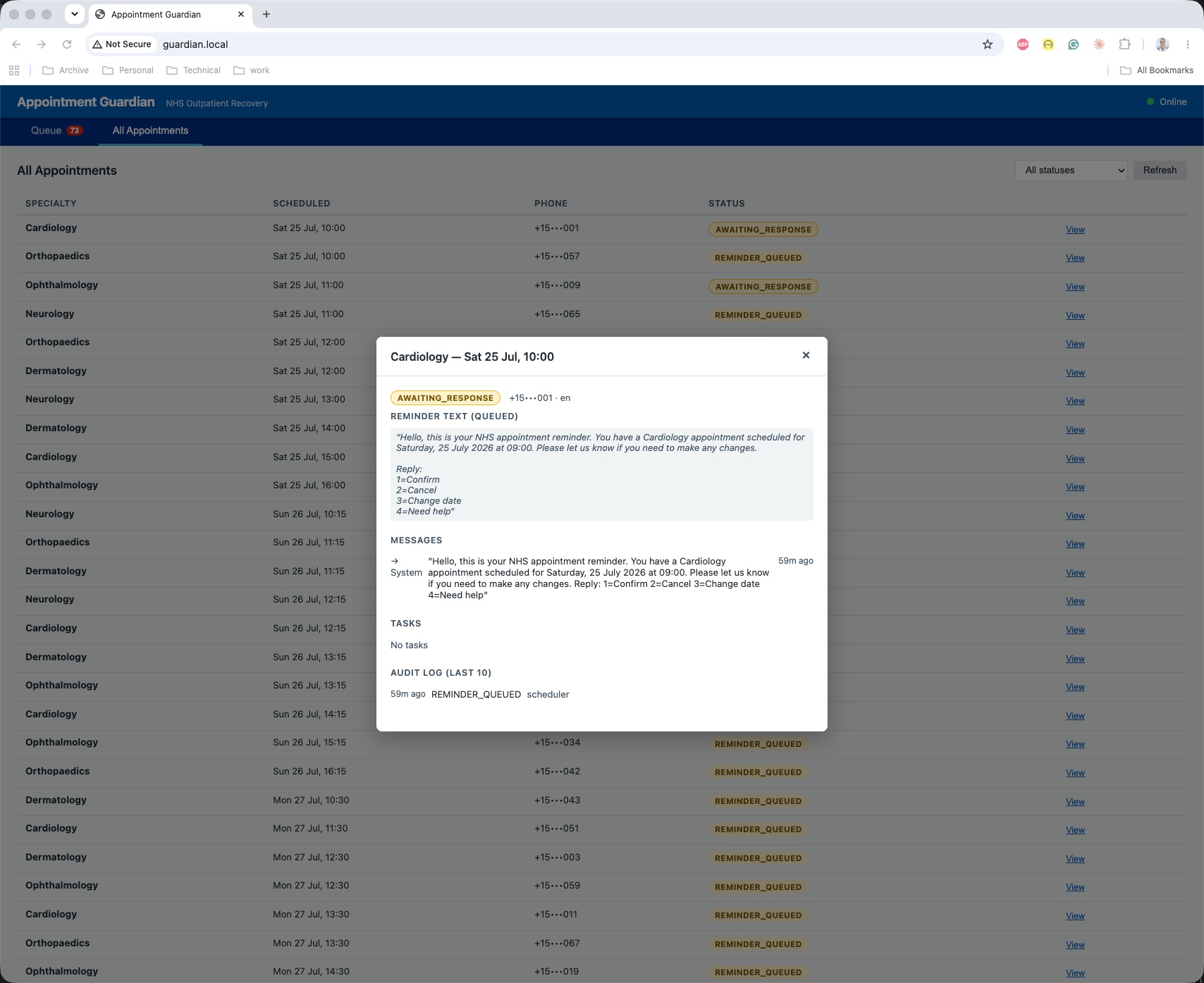The width and height of the screenshot is (1204, 983).
Task: Open the tab search dropdown arrow
Action: (x=74, y=14)
